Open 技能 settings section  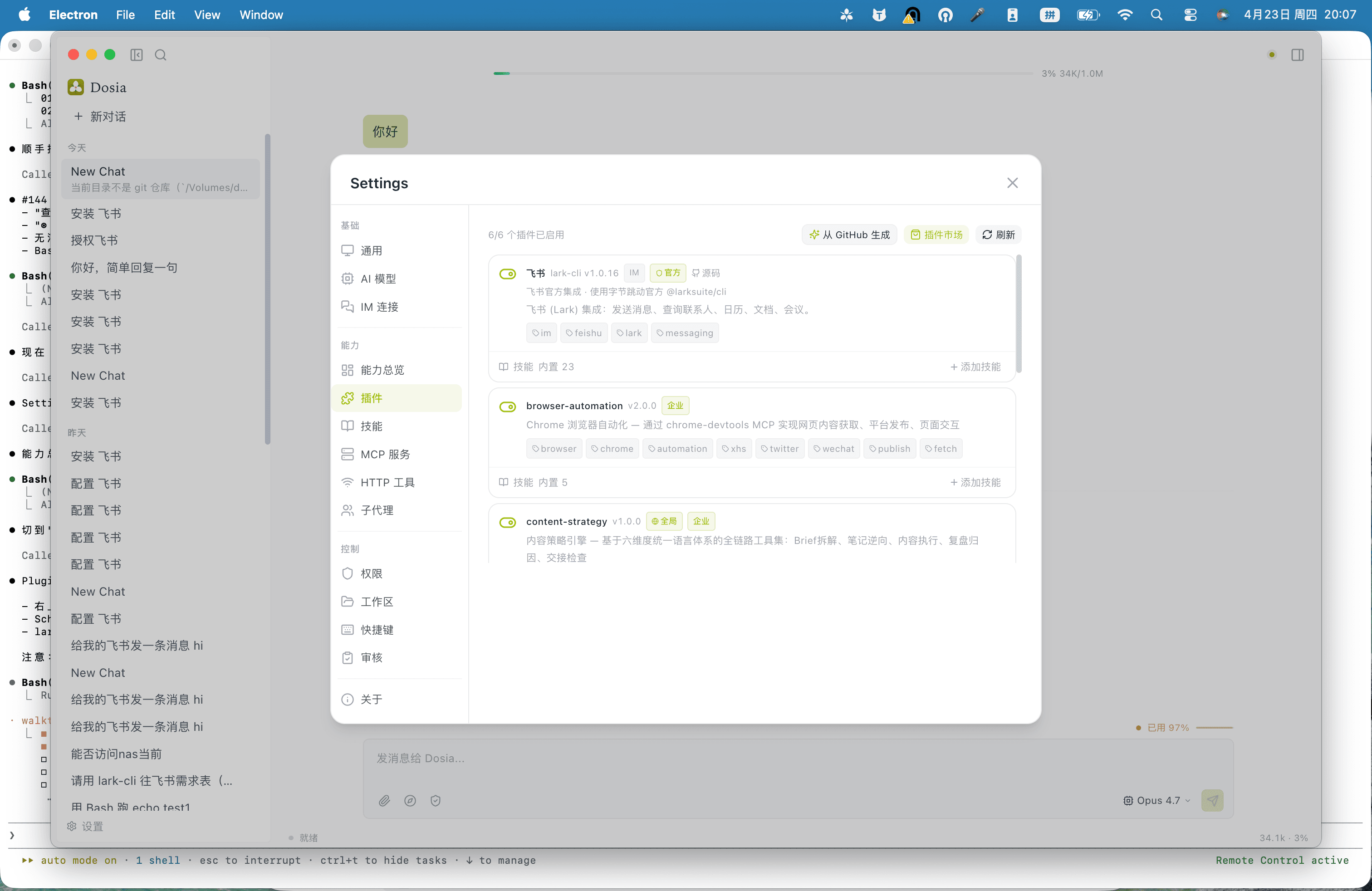click(x=397, y=426)
